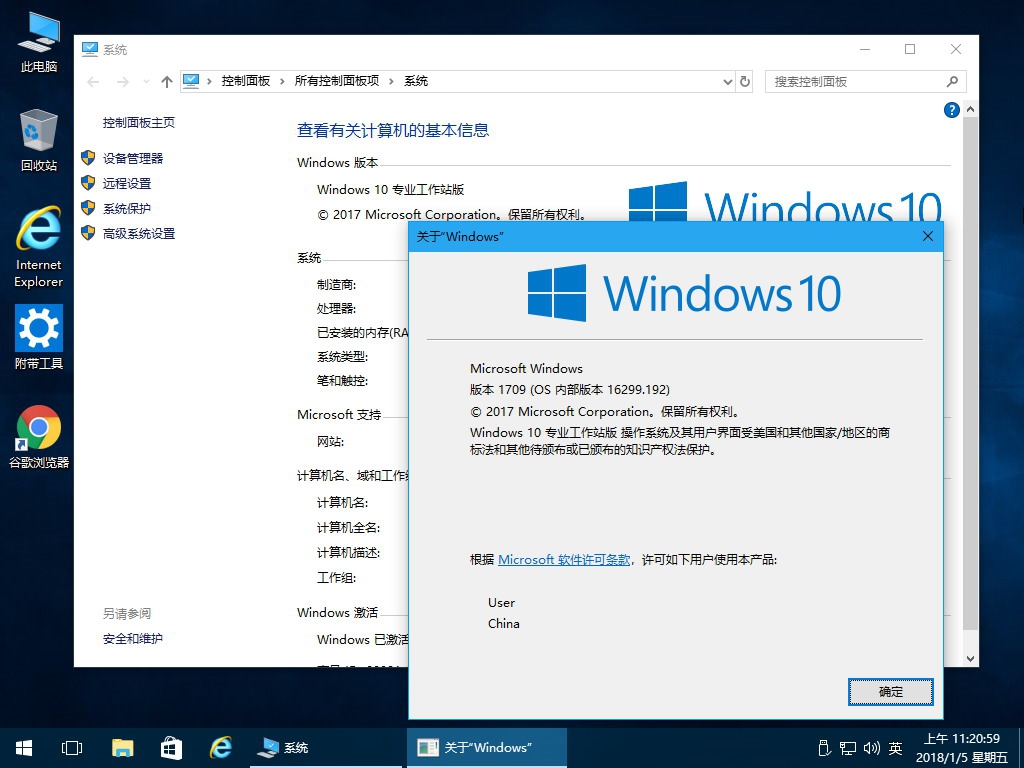Click User licensee name in dialog

(502, 603)
